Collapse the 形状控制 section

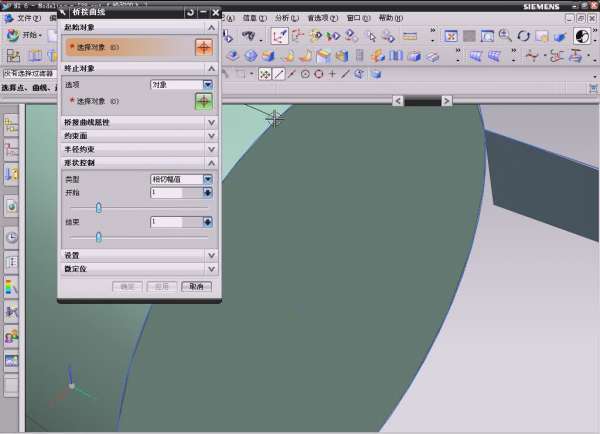pyautogui.click(x=211, y=162)
